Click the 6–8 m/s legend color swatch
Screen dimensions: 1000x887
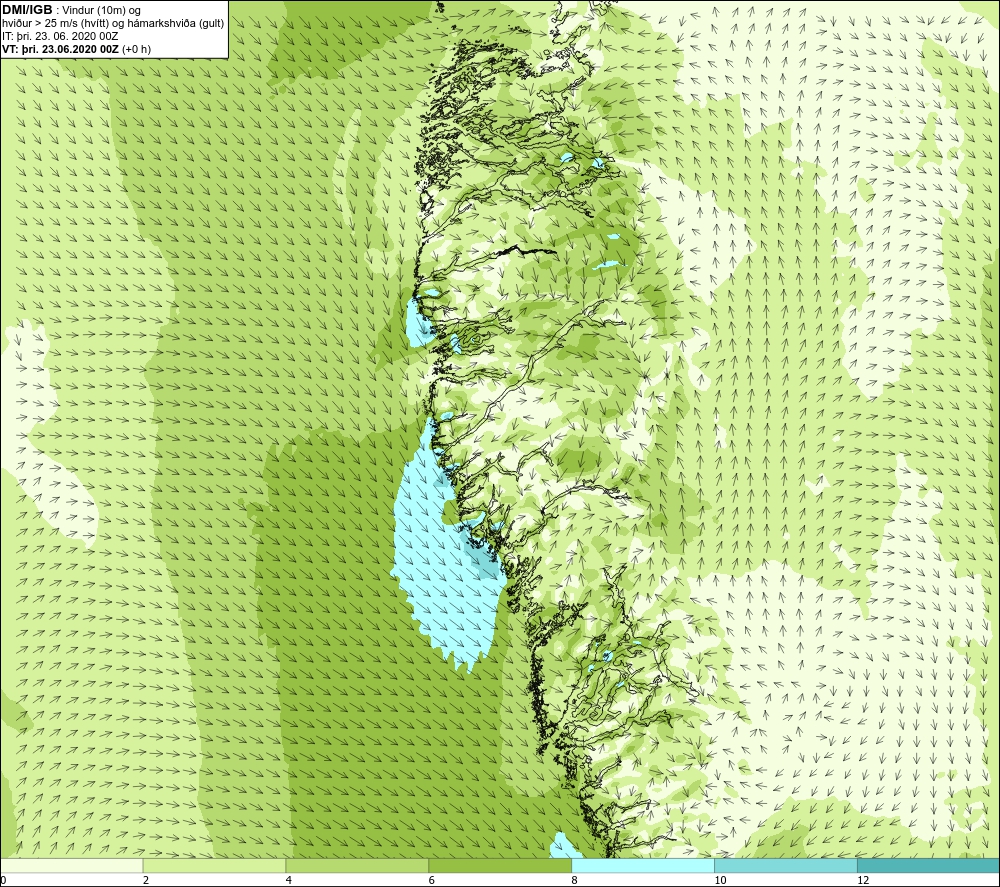pyautogui.click(x=500, y=865)
